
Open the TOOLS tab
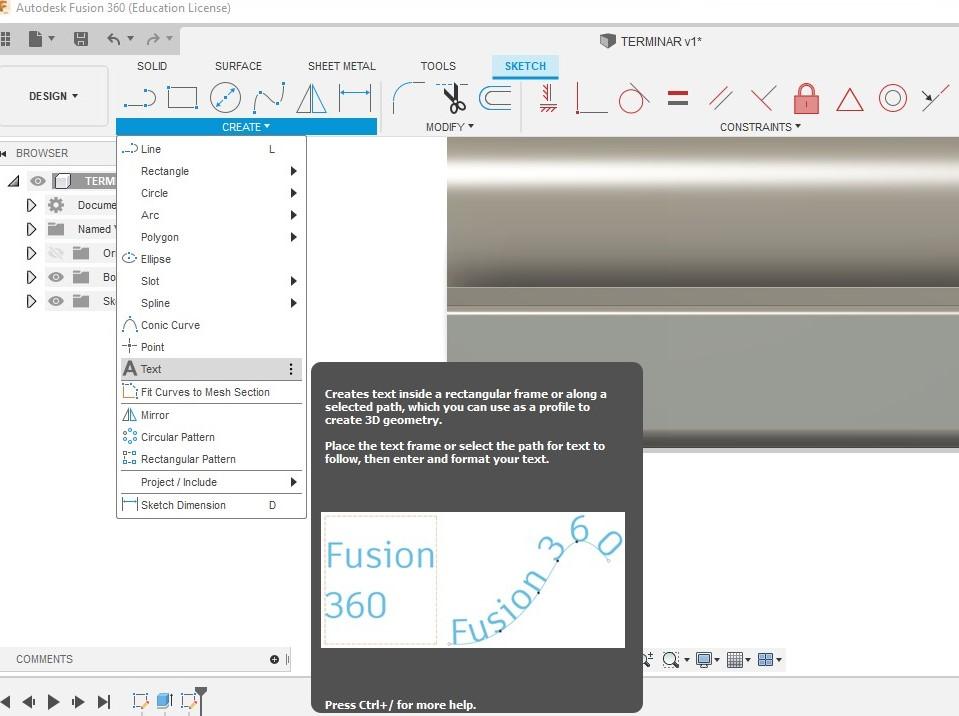438,66
